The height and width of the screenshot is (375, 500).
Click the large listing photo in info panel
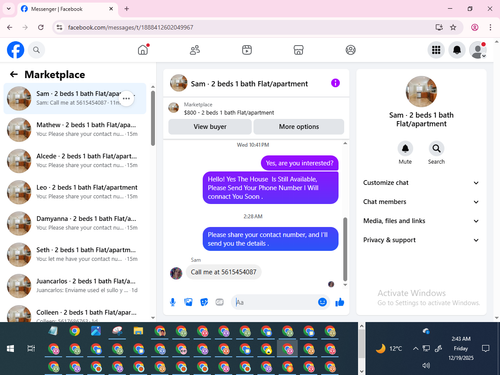point(421,91)
